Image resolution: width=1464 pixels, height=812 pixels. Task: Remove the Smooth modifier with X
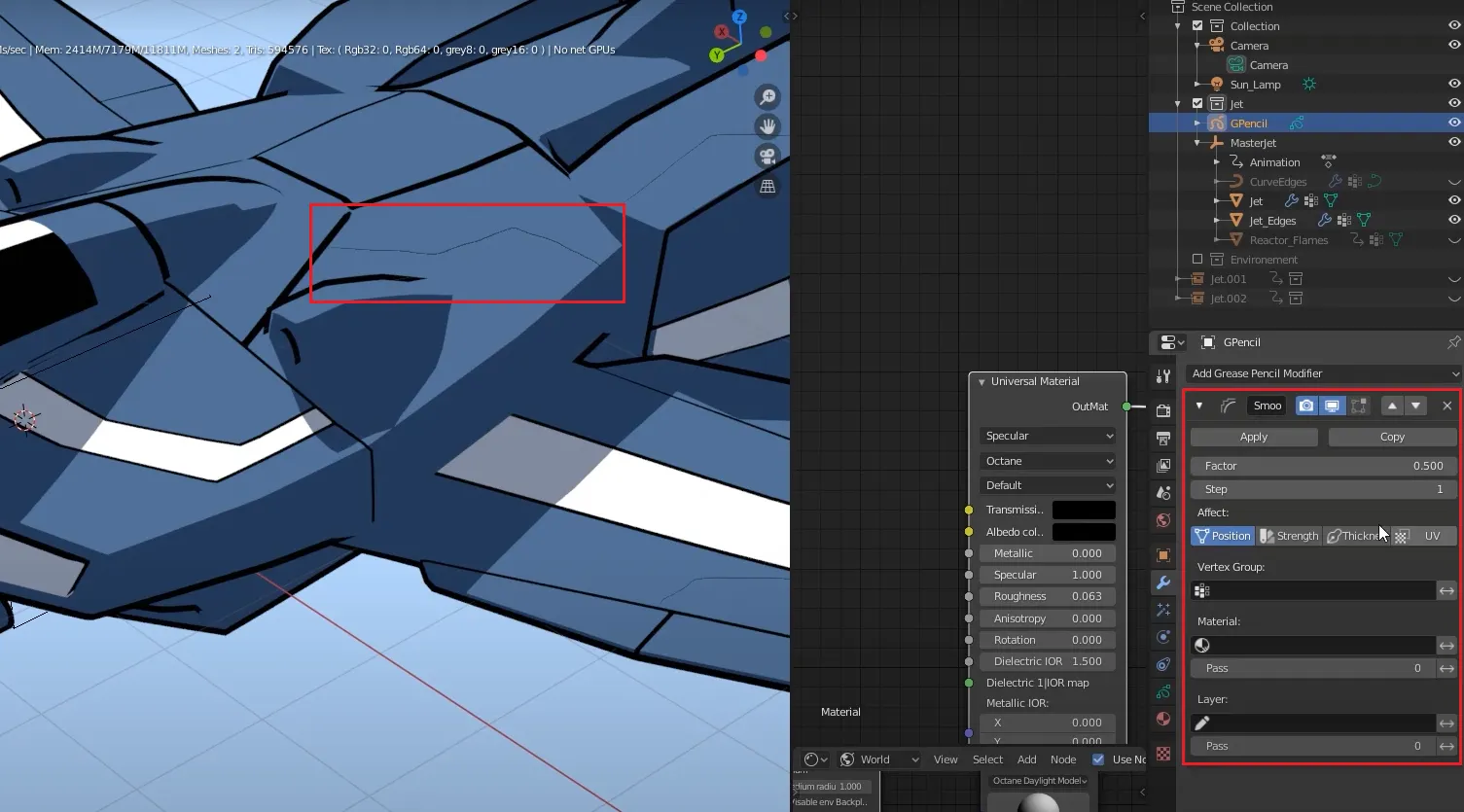pos(1446,406)
